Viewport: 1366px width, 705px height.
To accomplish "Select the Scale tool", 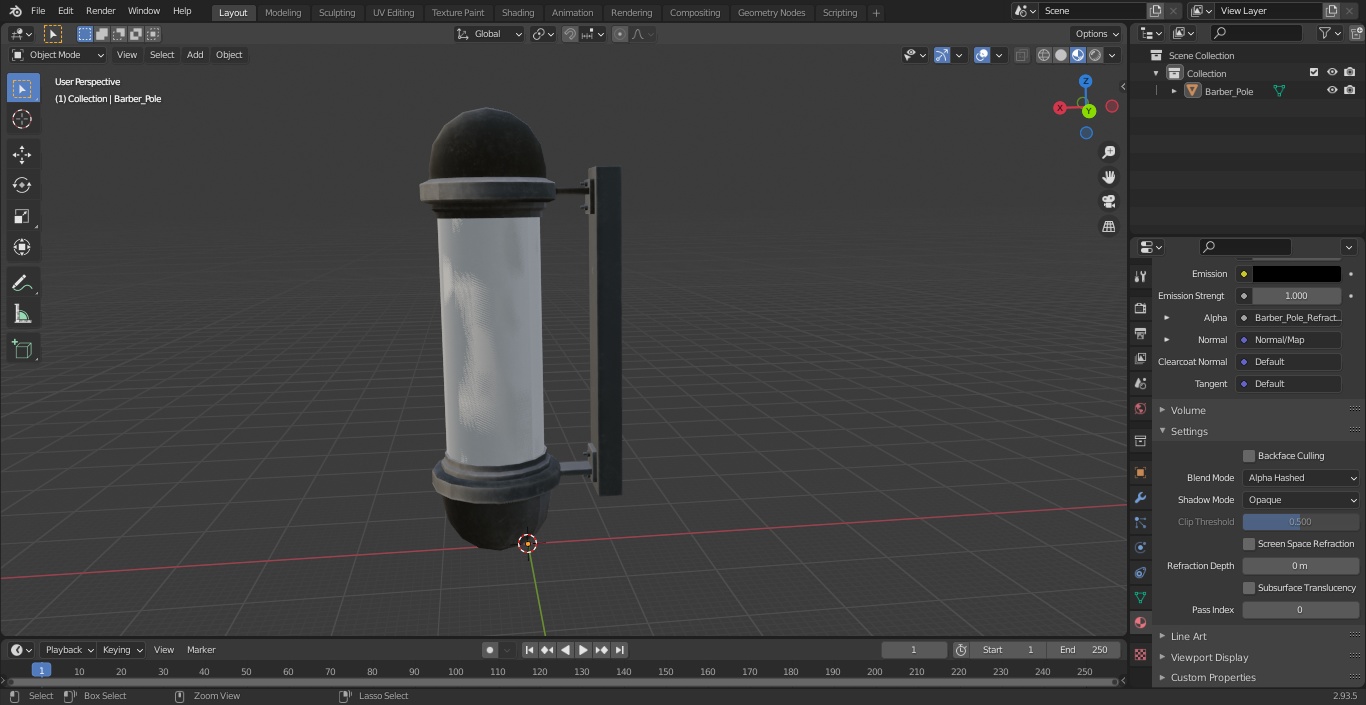I will pyautogui.click(x=22, y=216).
